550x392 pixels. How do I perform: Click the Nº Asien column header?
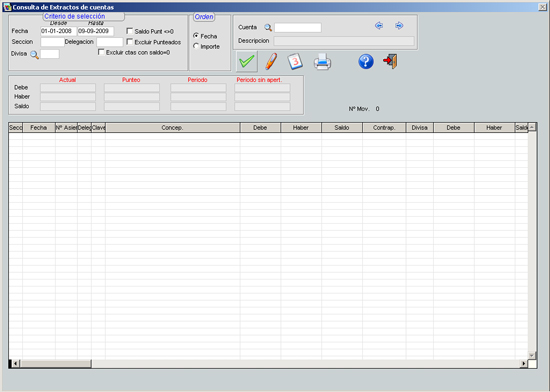pyautogui.click(x=66, y=128)
